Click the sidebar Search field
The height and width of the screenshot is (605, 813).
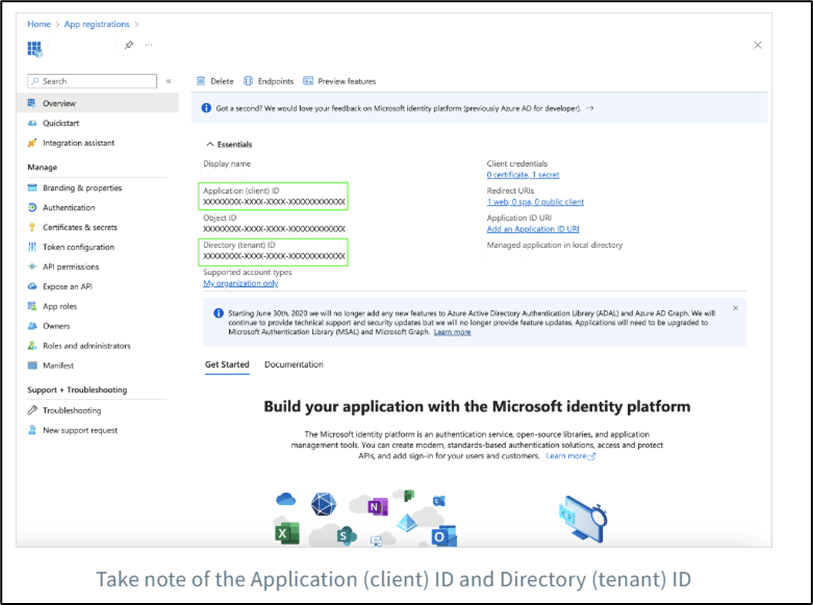point(92,81)
